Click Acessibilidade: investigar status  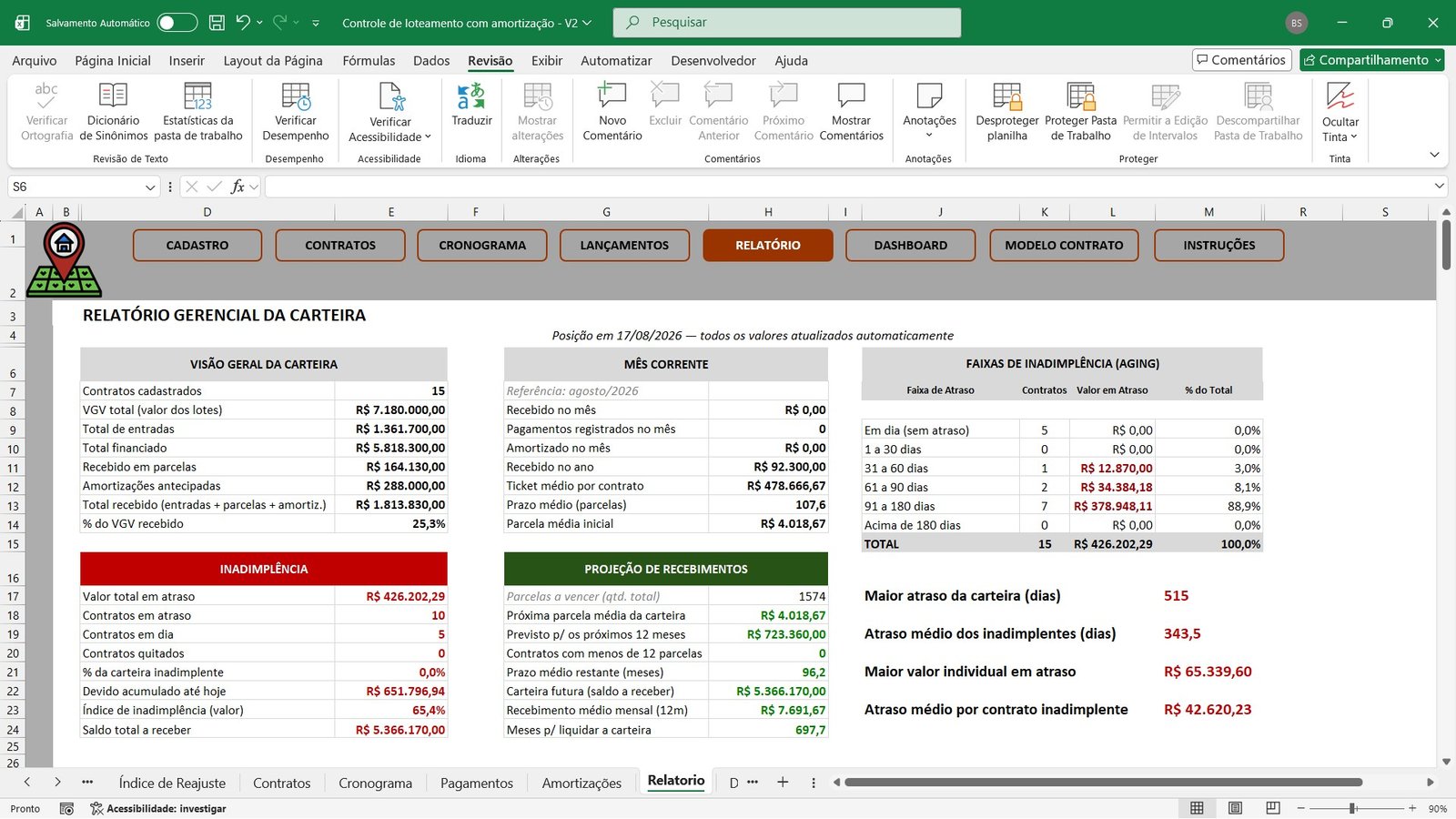pyautogui.click(x=157, y=808)
